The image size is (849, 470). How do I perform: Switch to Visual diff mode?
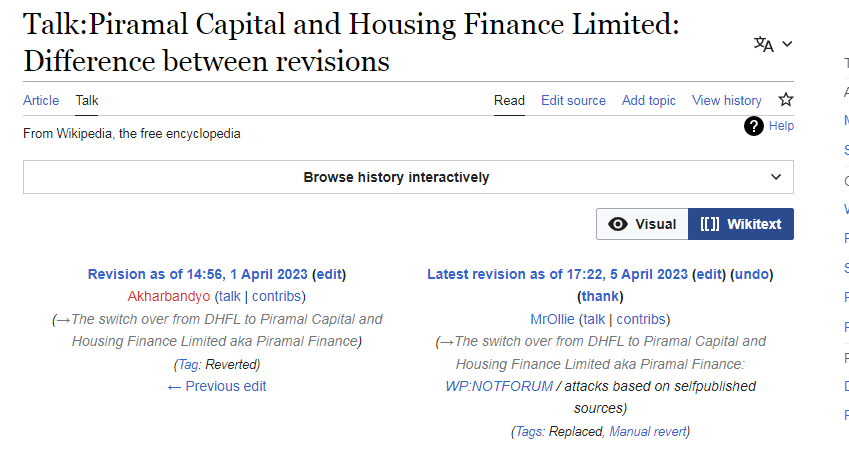pyautogui.click(x=642, y=224)
